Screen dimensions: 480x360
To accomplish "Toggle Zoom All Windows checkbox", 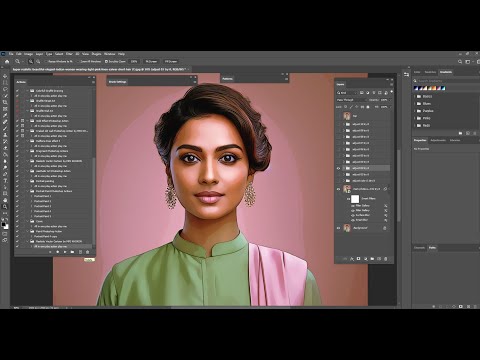I will (x=79, y=61).
